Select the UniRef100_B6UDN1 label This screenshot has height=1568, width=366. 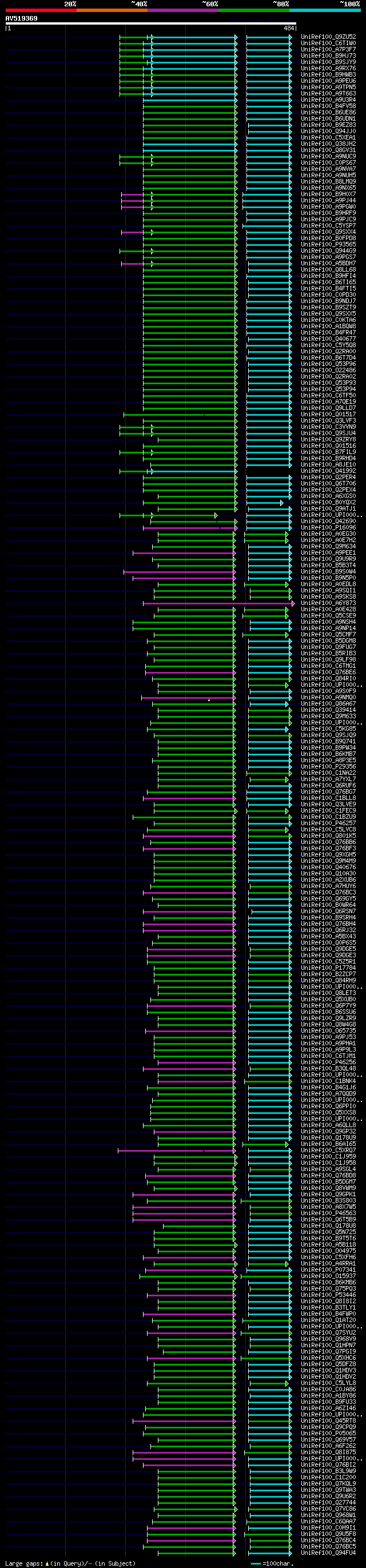coord(328,119)
